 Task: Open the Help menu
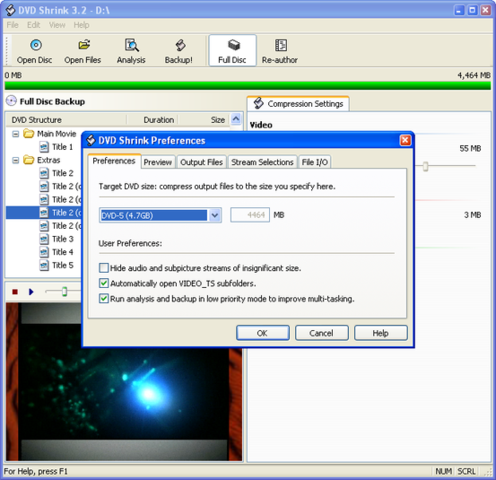(x=81, y=25)
